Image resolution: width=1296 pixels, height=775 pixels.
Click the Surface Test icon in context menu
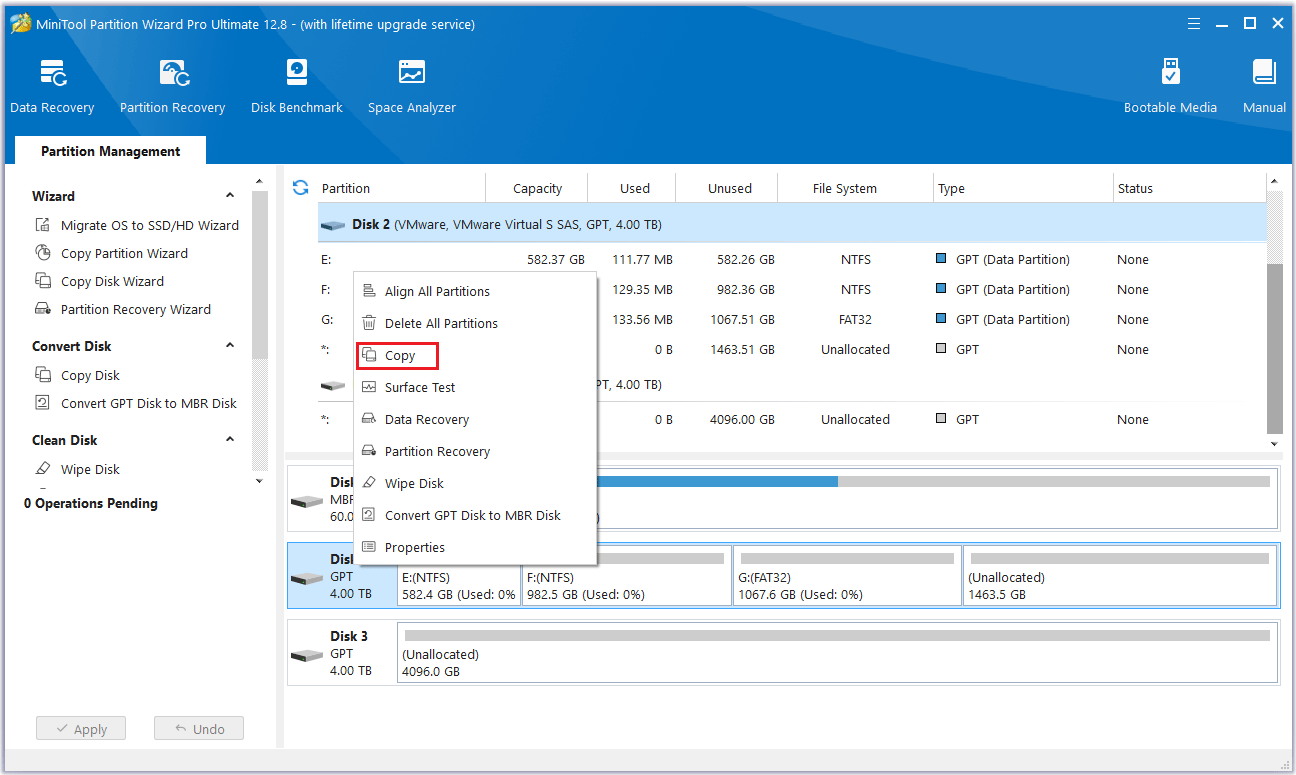point(369,387)
